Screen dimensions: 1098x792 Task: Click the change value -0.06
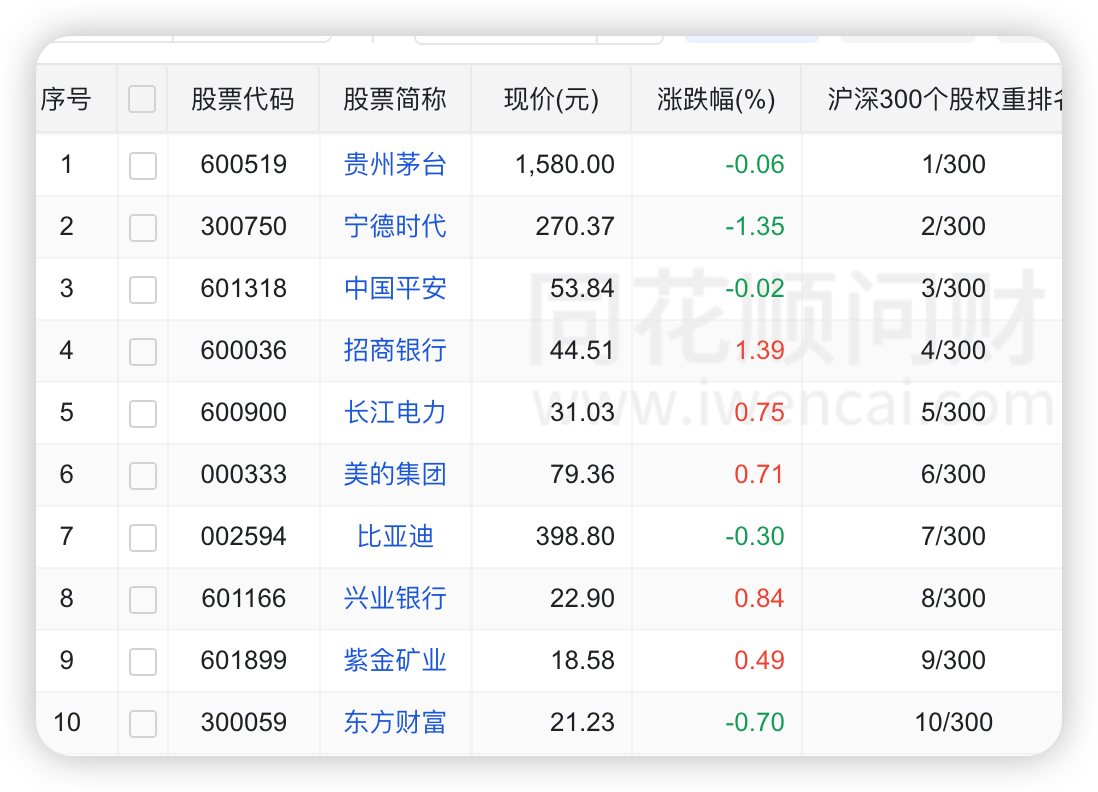(754, 165)
